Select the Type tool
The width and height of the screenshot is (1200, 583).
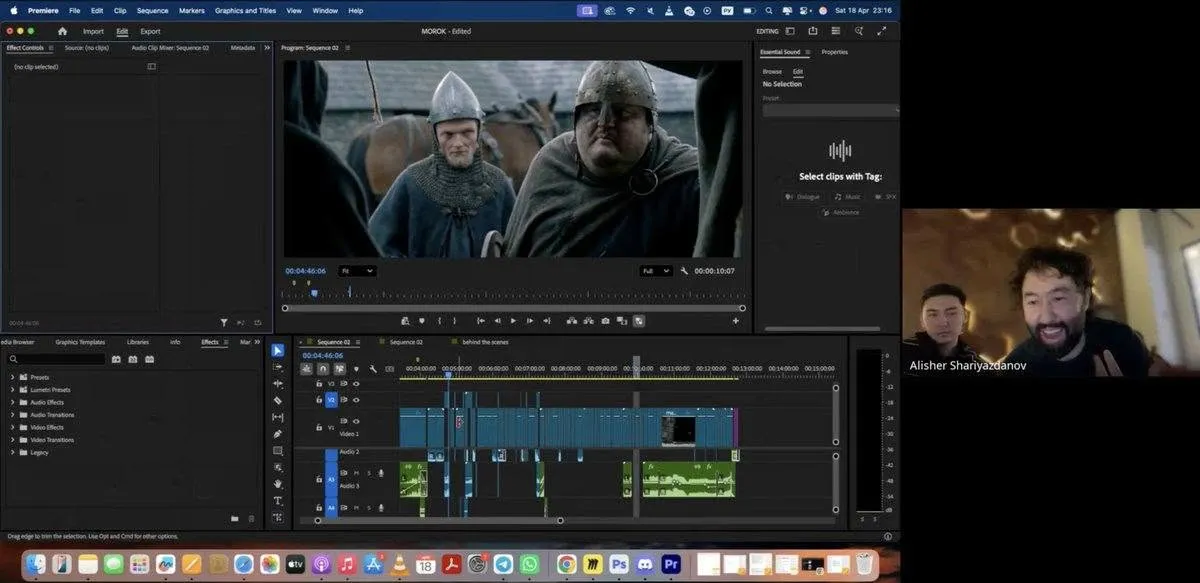[278, 501]
